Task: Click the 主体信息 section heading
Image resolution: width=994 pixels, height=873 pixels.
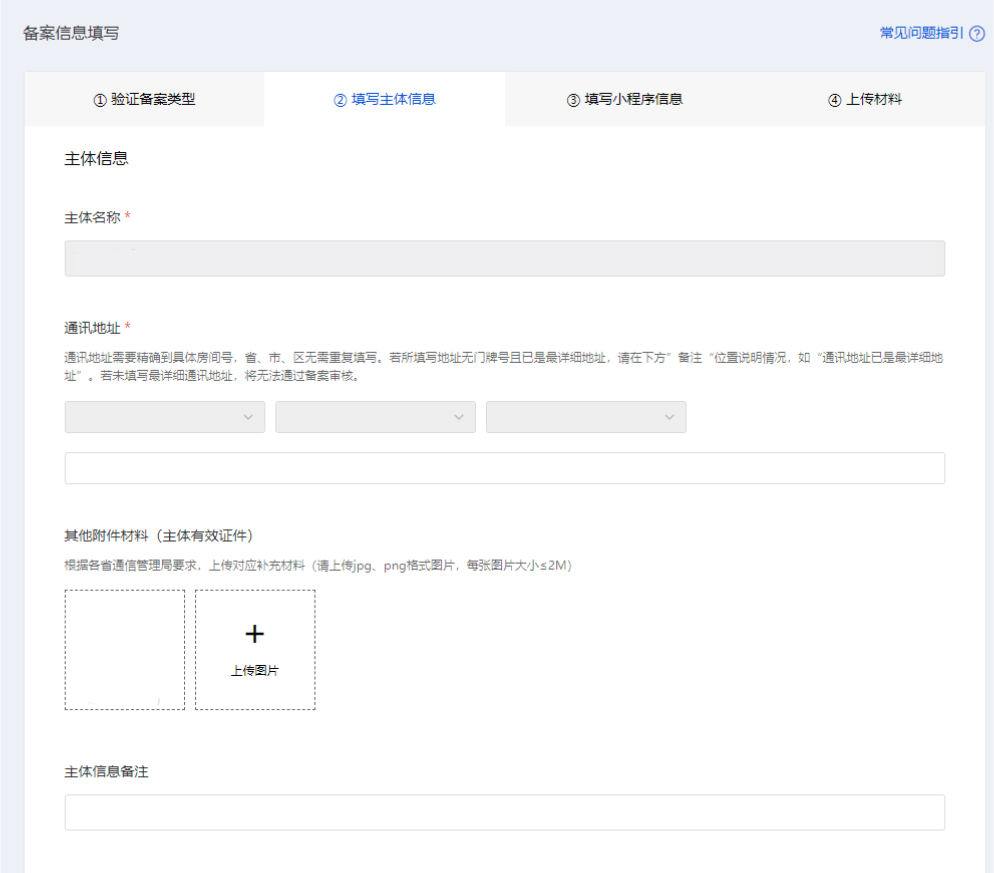Action: tap(96, 158)
